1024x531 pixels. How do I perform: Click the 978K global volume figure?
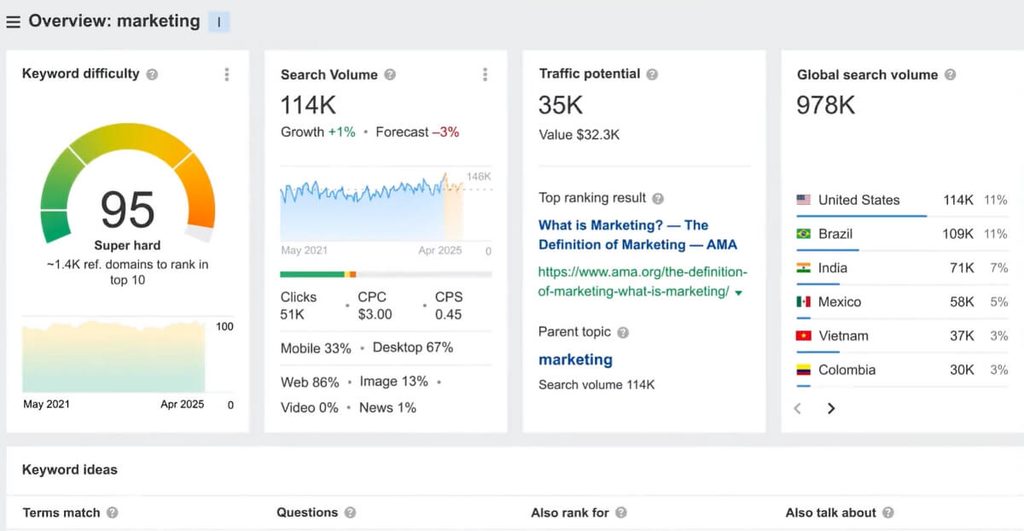tap(825, 105)
